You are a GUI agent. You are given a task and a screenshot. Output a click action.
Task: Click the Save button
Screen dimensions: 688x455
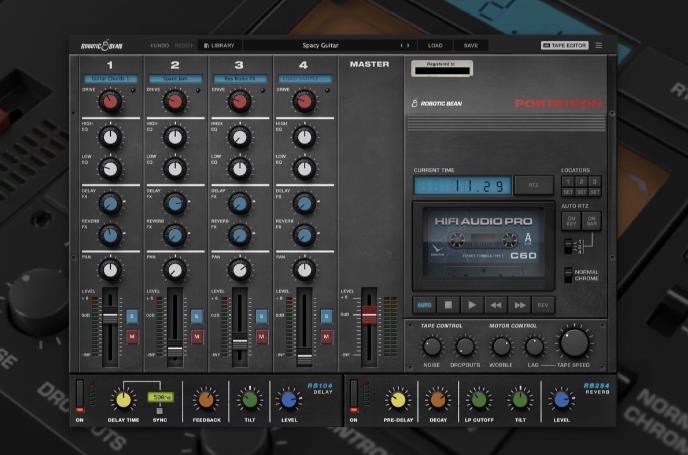tap(470, 45)
